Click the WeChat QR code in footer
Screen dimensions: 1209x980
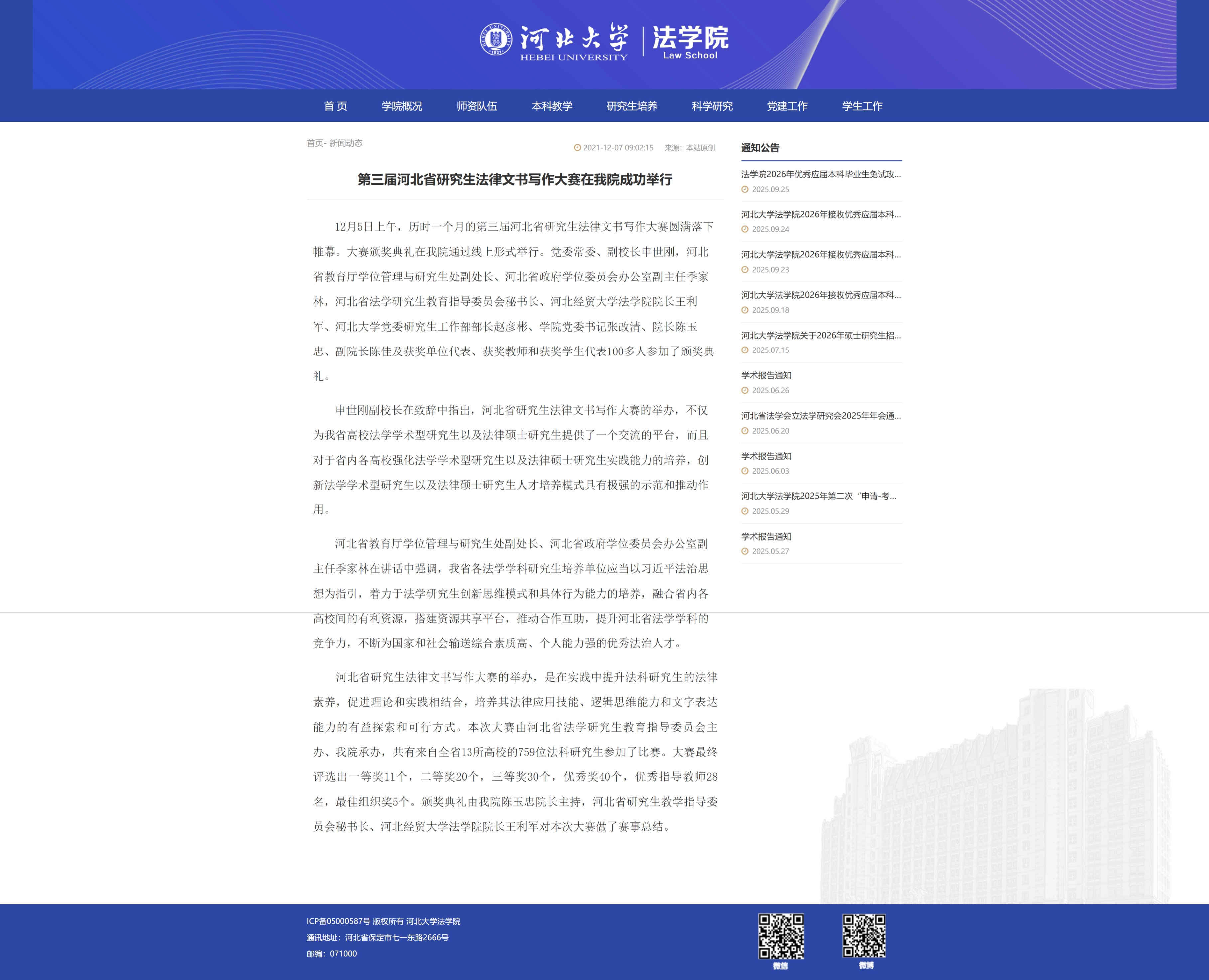click(781, 936)
